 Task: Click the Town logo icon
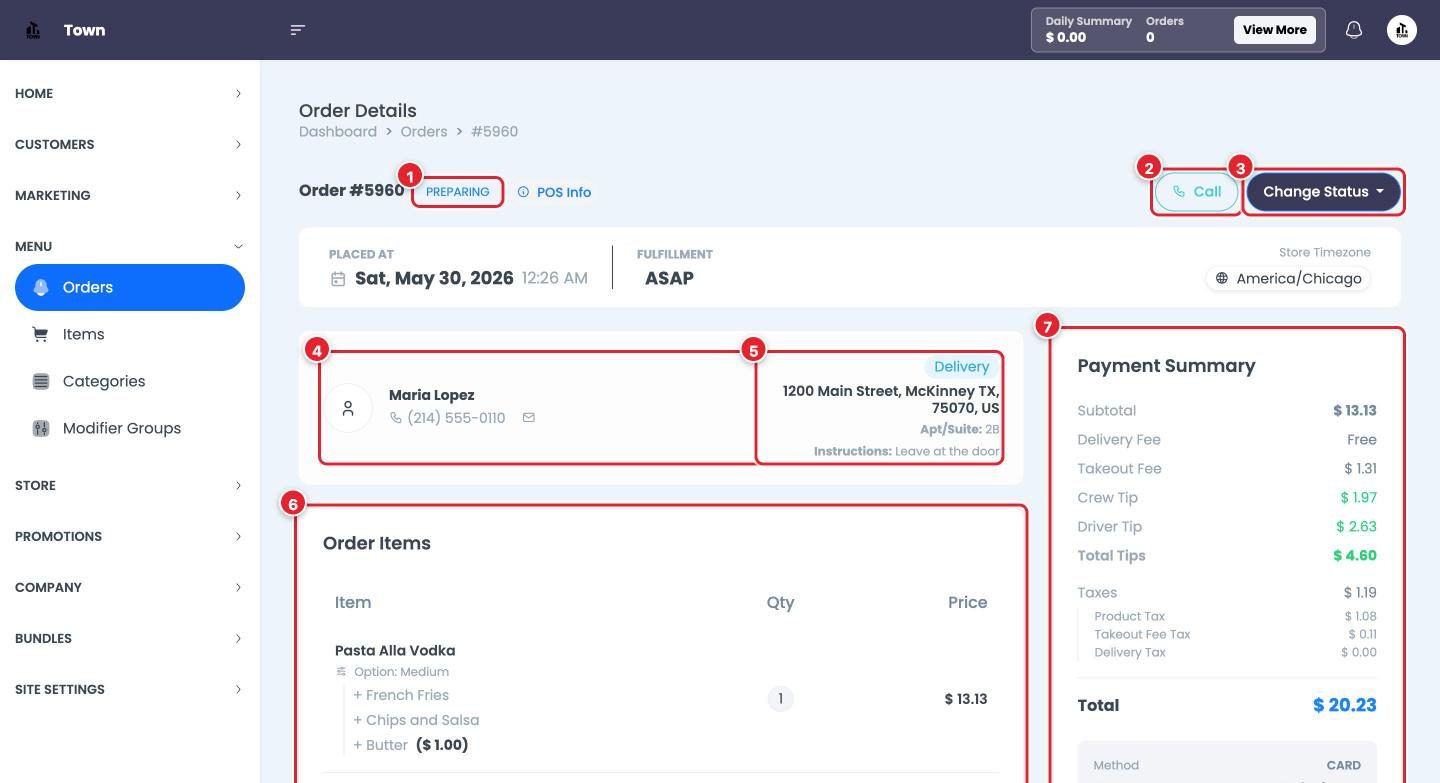[33, 30]
